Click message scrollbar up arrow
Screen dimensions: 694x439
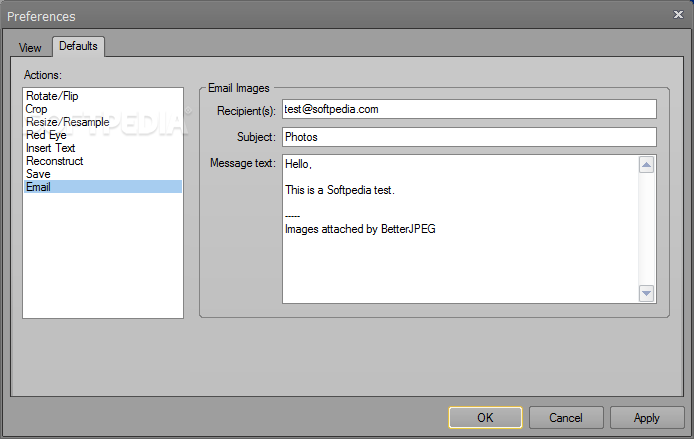click(x=647, y=165)
